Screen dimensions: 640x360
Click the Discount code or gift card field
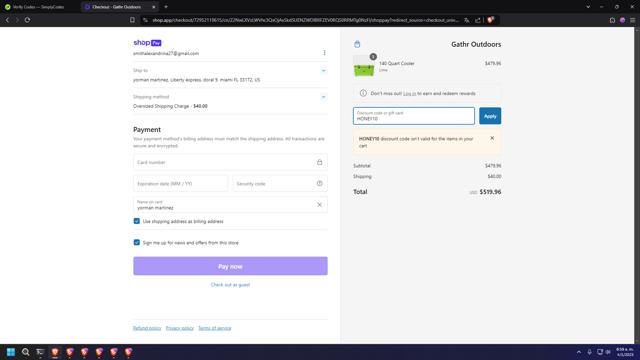(x=414, y=116)
